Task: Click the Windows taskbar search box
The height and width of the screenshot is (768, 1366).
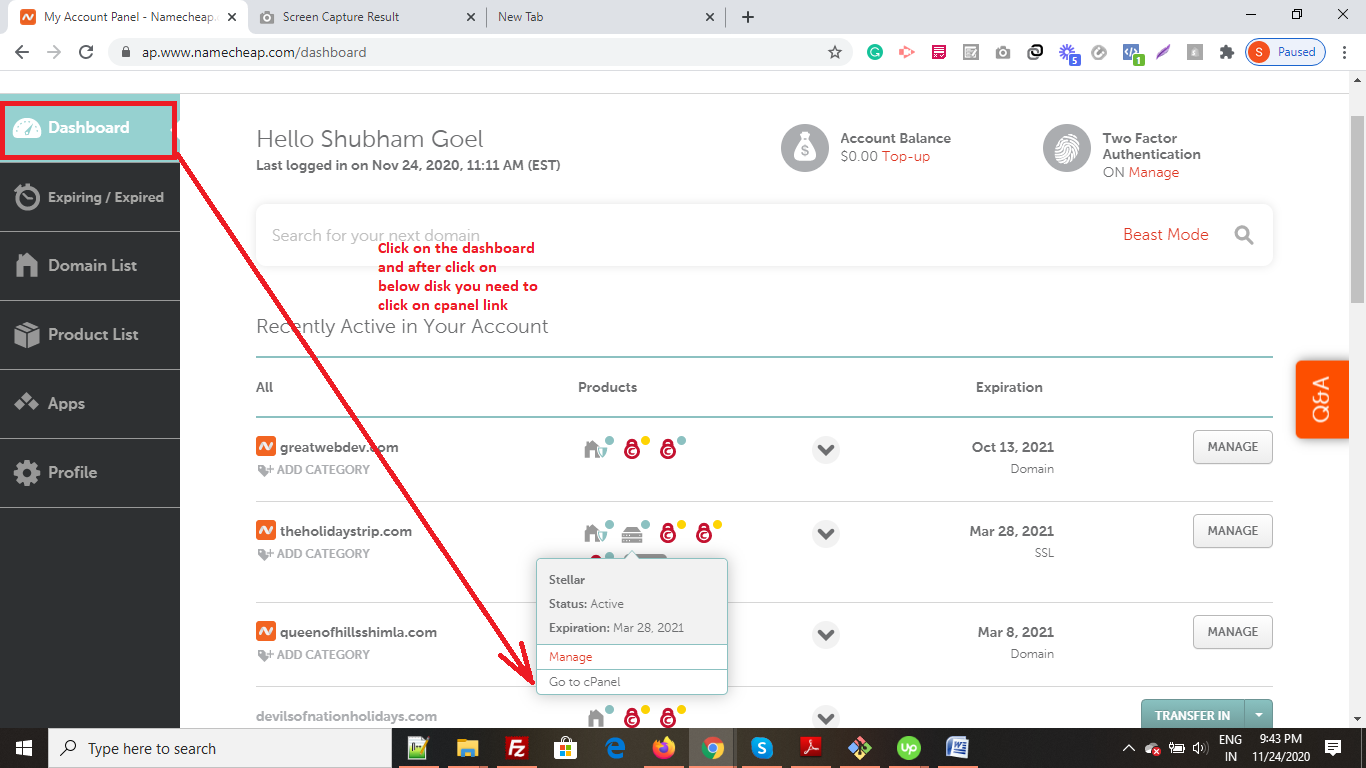Action: (220, 748)
